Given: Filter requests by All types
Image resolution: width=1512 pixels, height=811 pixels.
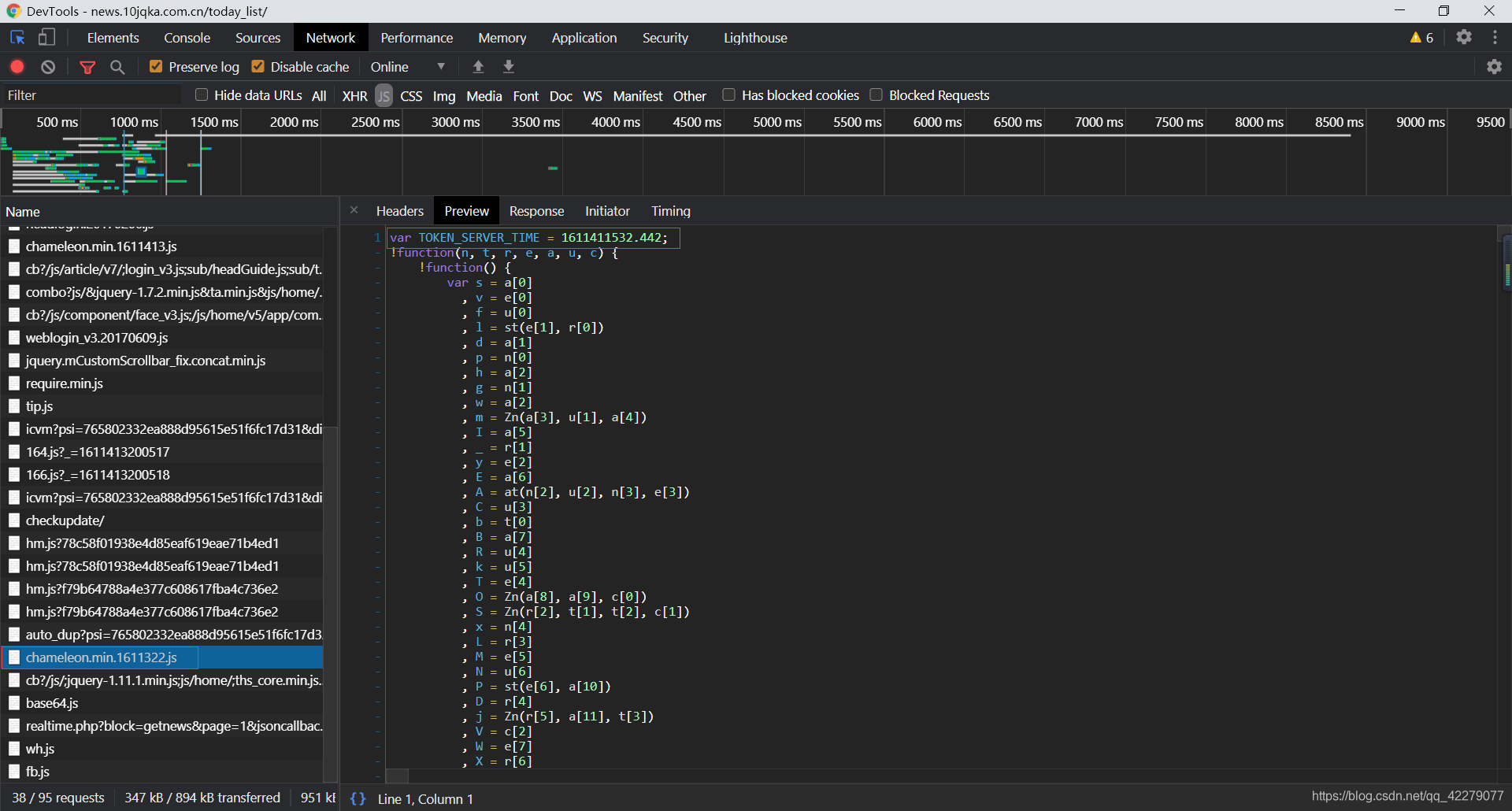Looking at the screenshot, I should 319,96.
